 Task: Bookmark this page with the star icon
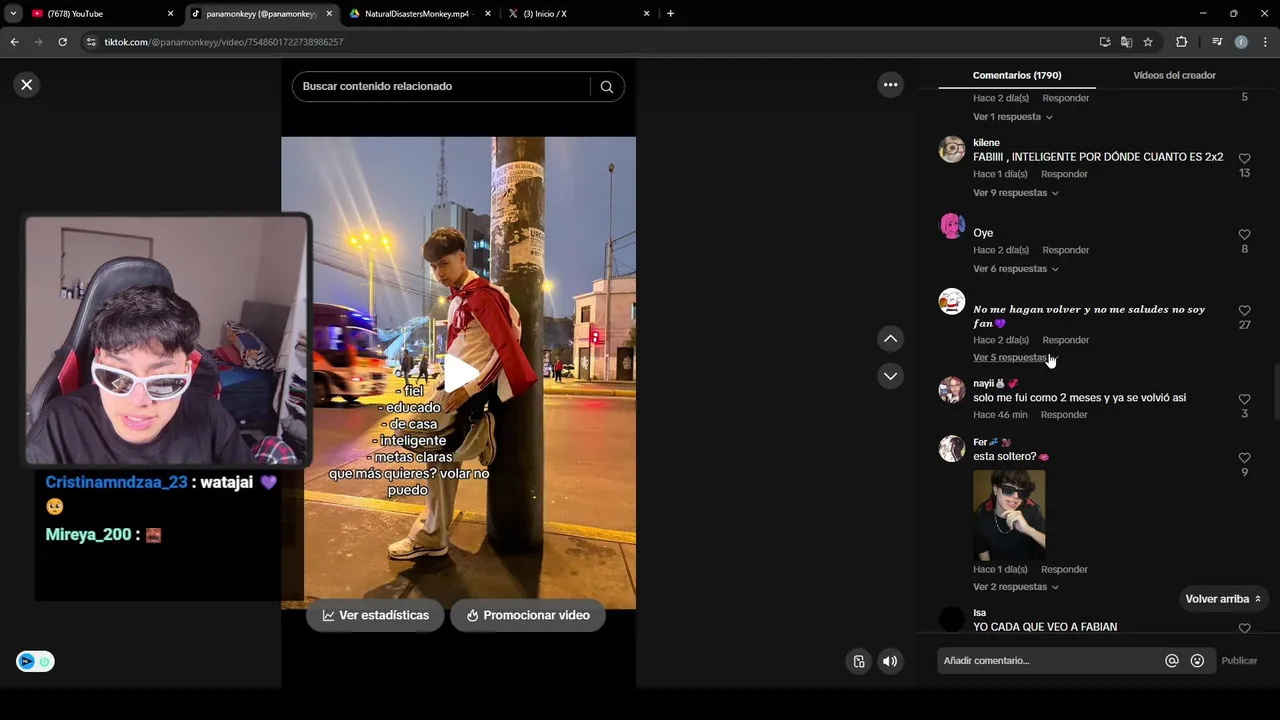tap(1148, 42)
